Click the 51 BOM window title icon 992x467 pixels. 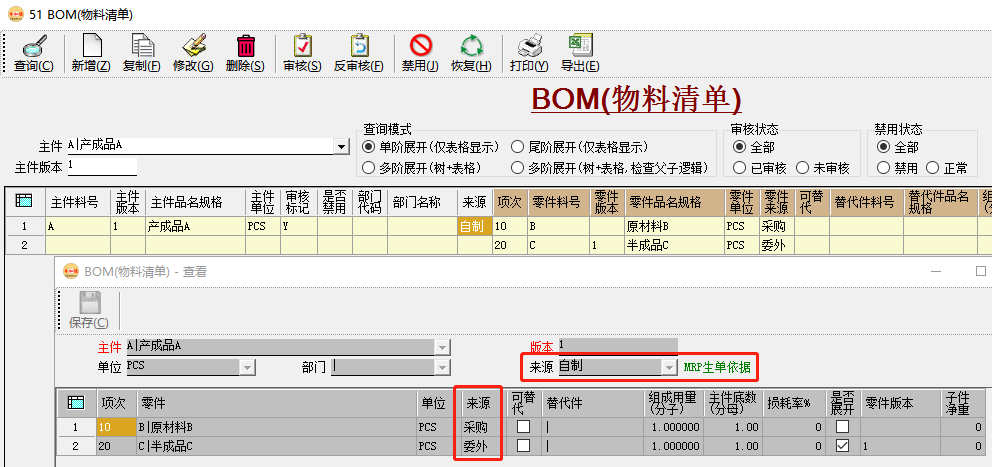[15, 13]
